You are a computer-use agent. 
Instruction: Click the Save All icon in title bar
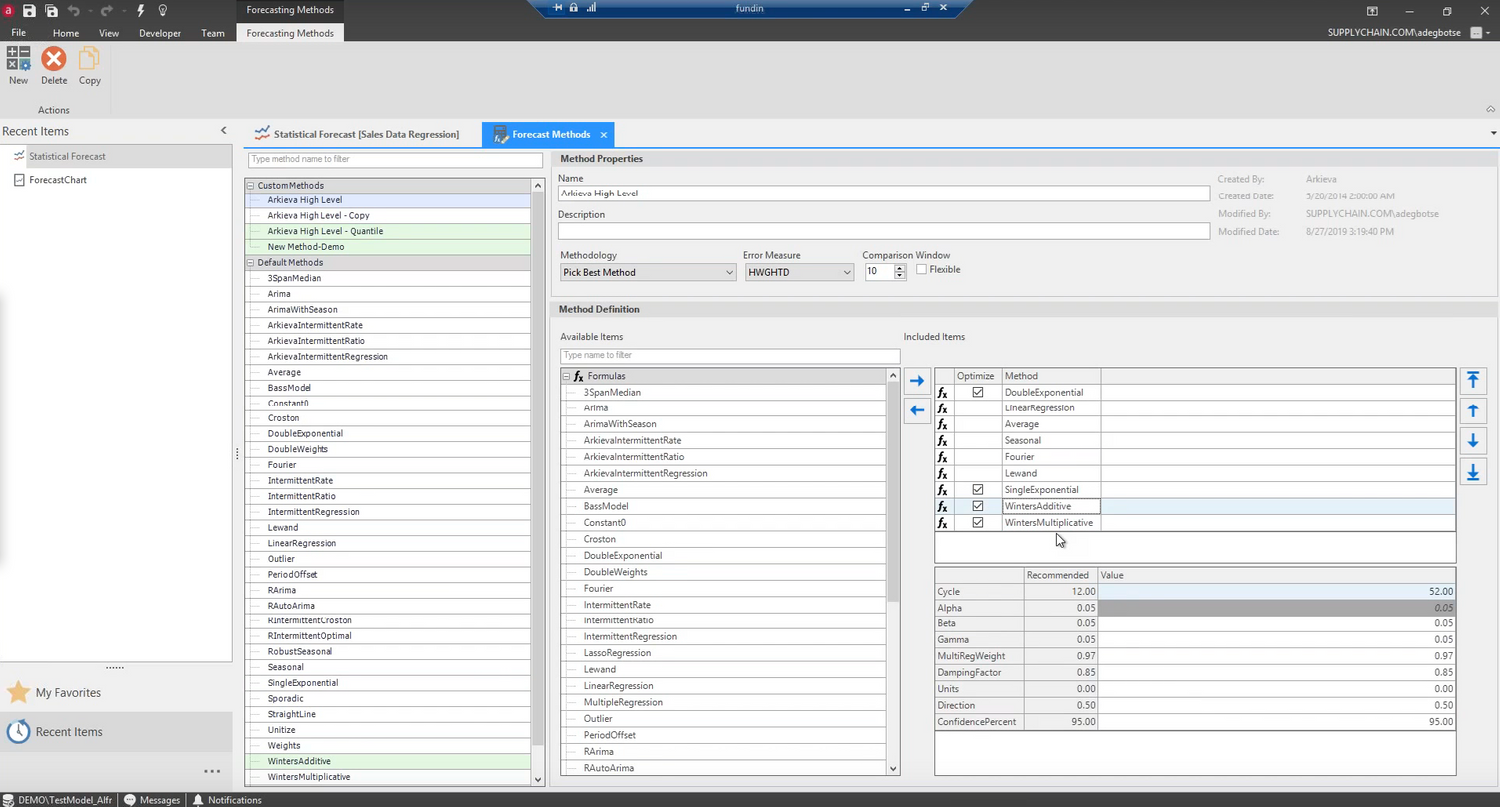(51, 10)
